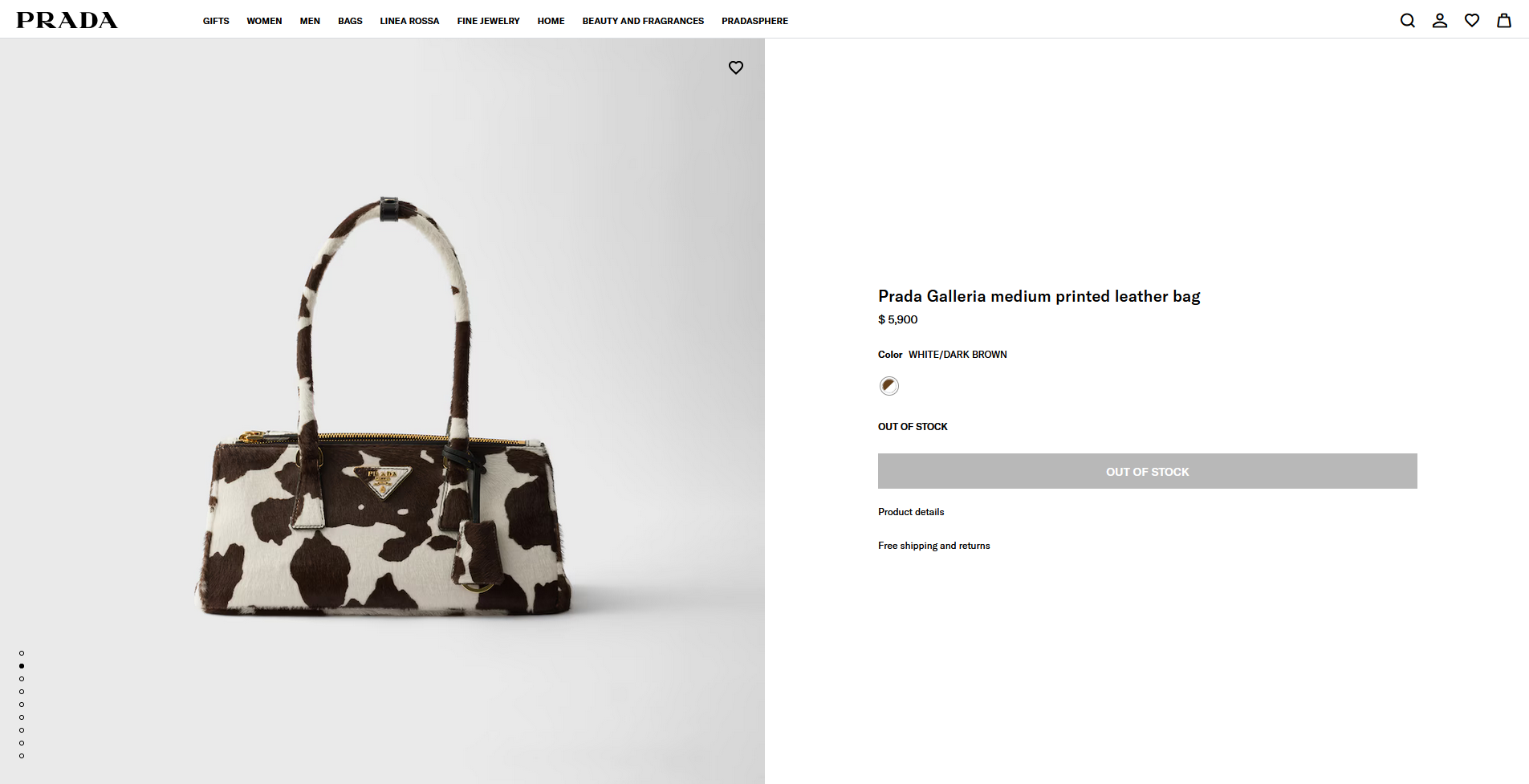Screen dimensions: 1529x784
Task: Open the BAGS menu
Action: tap(350, 21)
